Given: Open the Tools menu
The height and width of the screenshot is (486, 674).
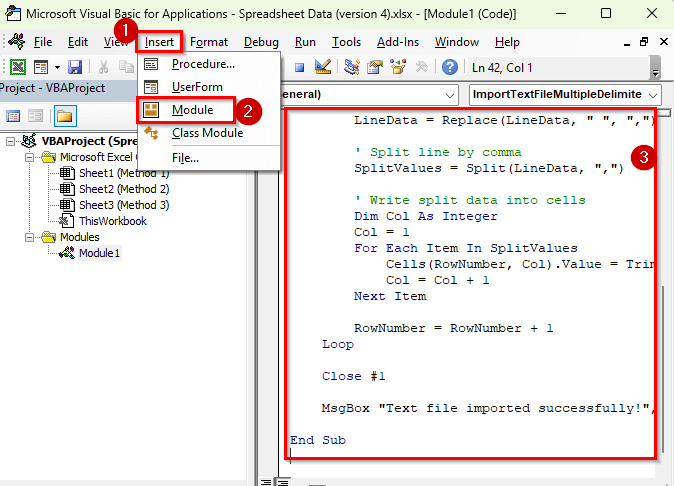Looking at the screenshot, I should (x=346, y=42).
